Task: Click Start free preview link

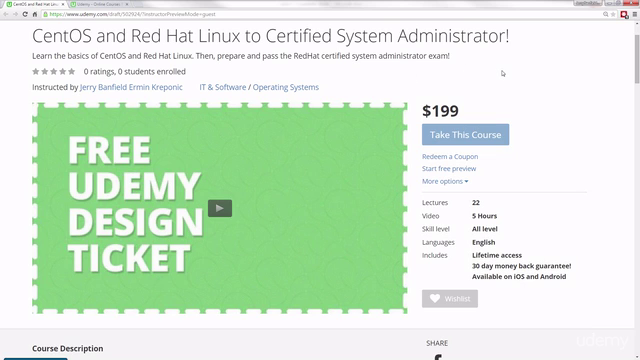Action: [x=449, y=169]
